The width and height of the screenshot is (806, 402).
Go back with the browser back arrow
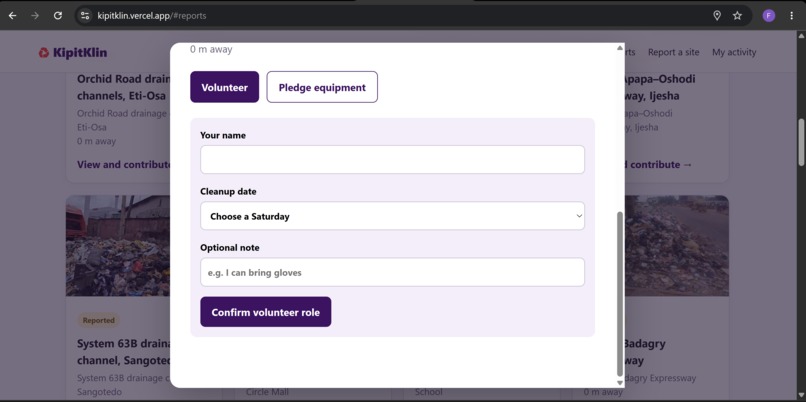pos(12,15)
